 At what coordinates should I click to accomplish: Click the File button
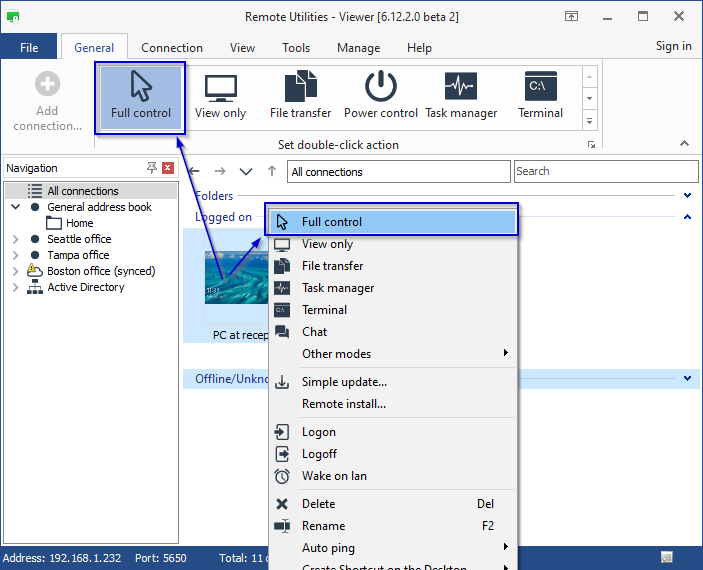point(29,48)
